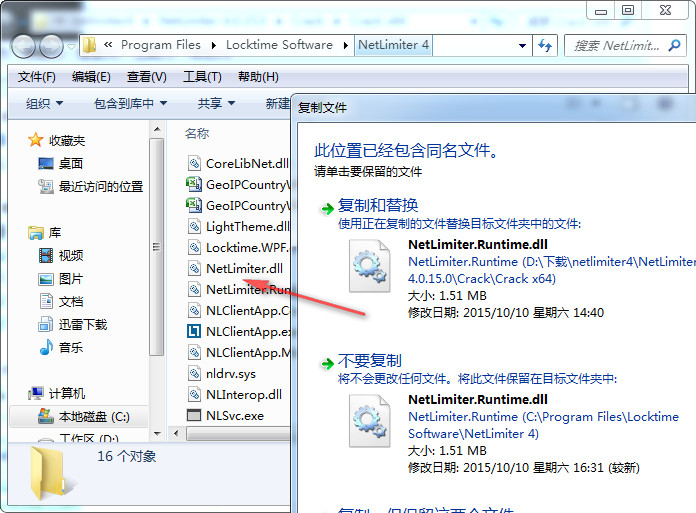Select 最近访问的位置 in sidebar
This screenshot has width=696, height=513.
(x=91, y=186)
